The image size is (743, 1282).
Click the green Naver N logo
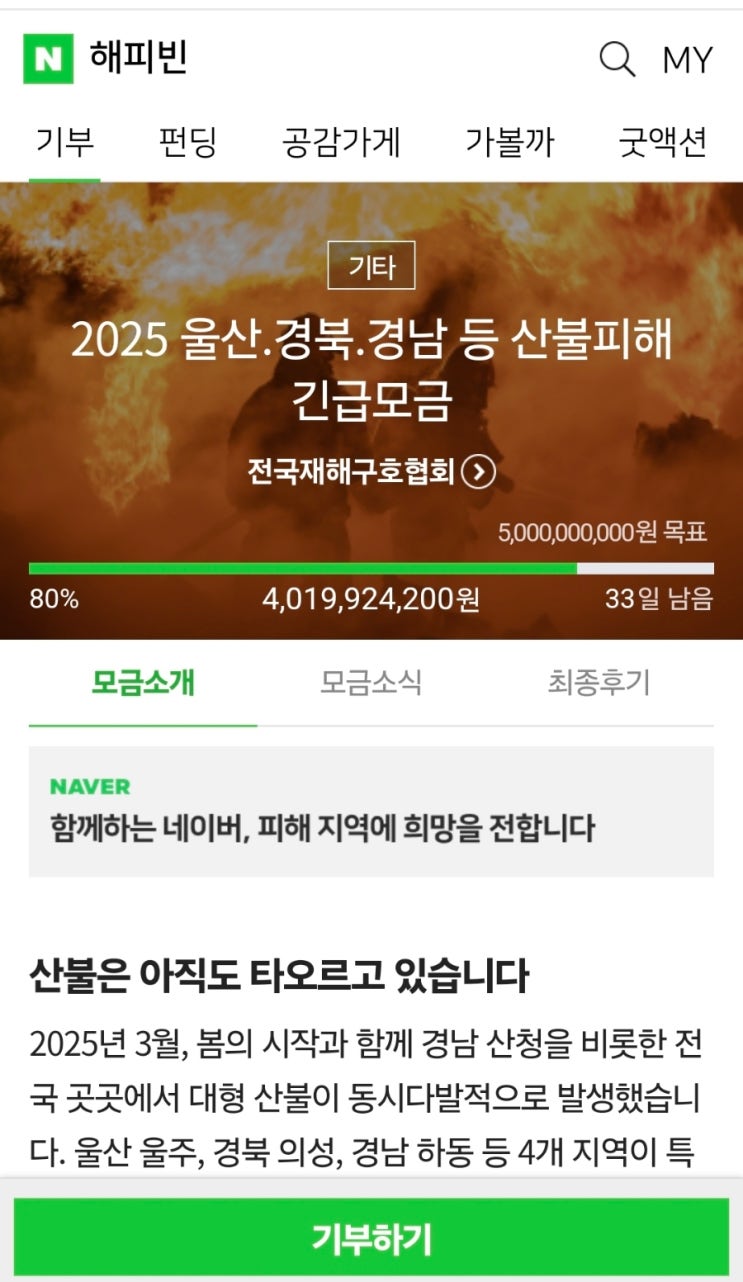[x=48, y=59]
